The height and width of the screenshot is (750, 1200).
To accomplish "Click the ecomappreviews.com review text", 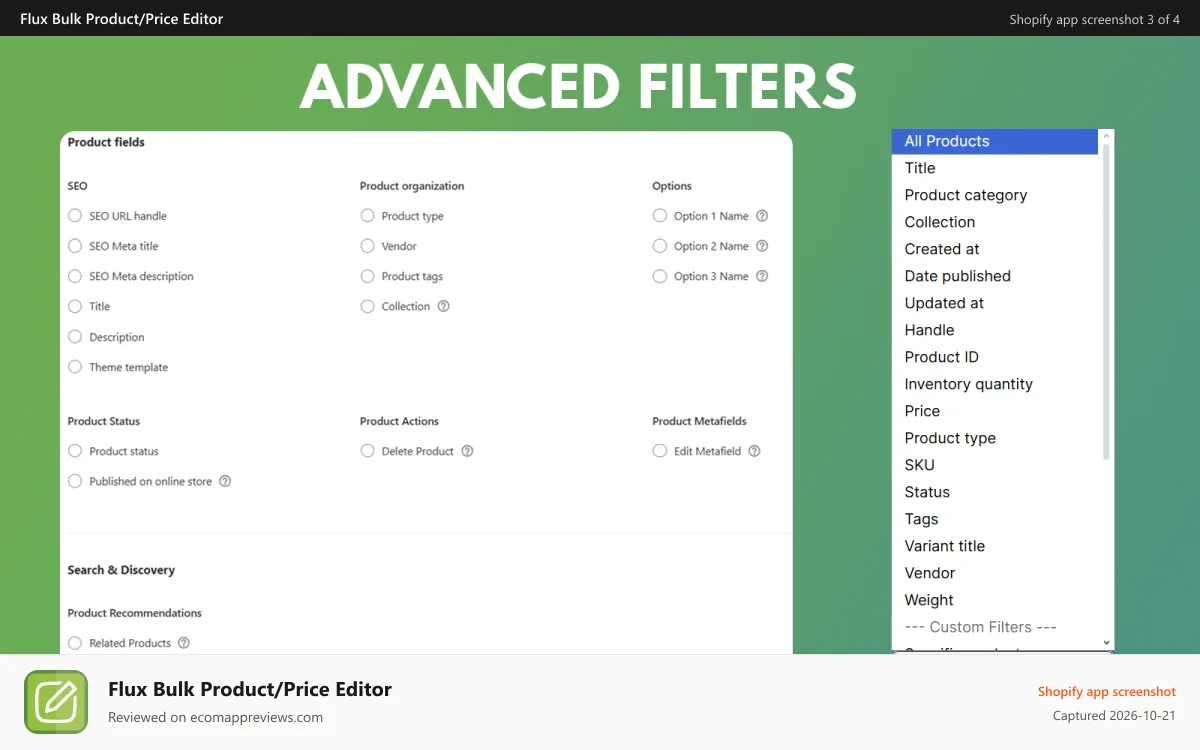I will [x=215, y=717].
